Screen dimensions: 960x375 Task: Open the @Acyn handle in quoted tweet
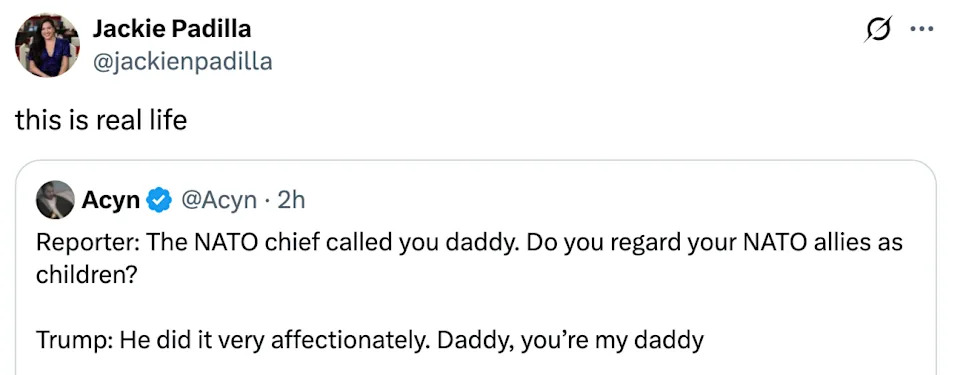[219, 200]
